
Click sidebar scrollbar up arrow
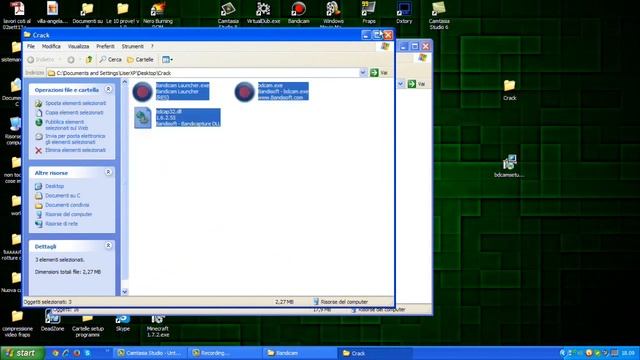click(124, 82)
